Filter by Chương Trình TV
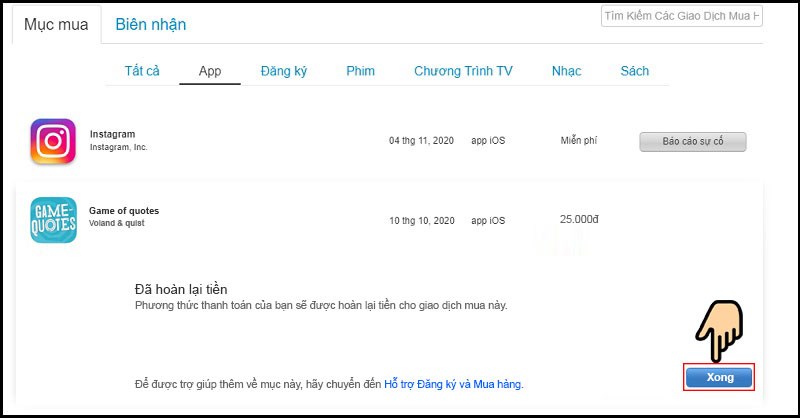The width and height of the screenshot is (800, 418). [463, 71]
